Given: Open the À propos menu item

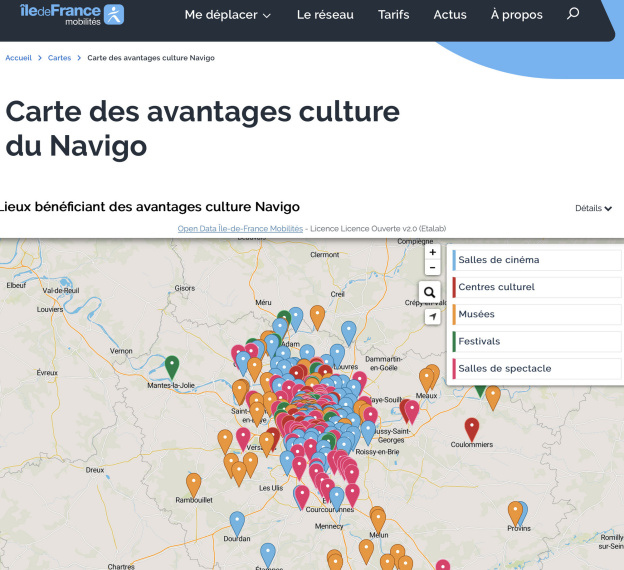Looking at the screenshot, I should tap(517, 15).
